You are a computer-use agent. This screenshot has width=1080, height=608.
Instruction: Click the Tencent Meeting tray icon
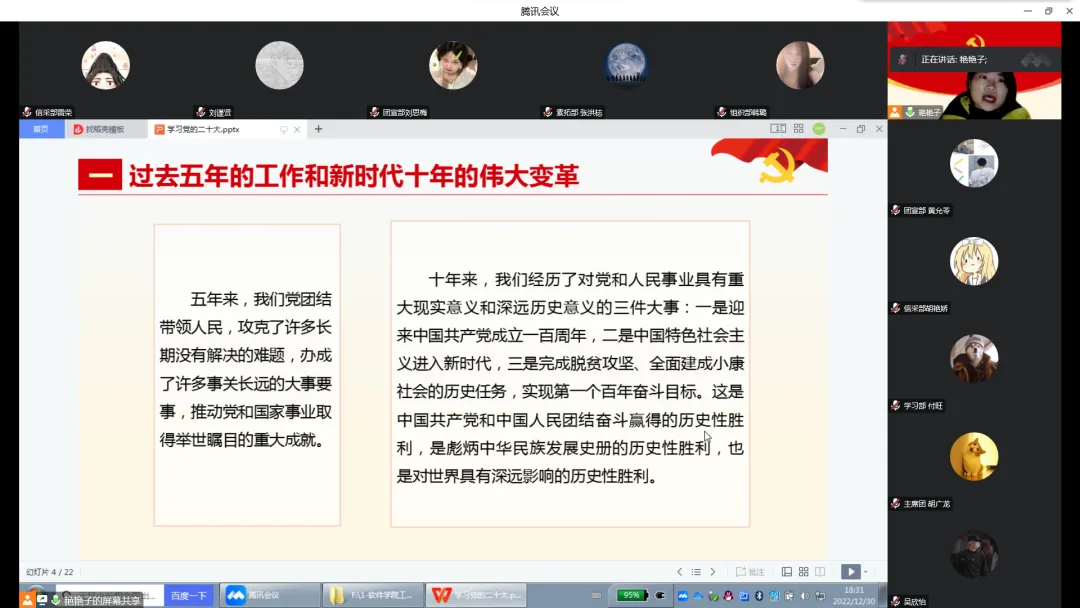click(x=683, y=596)
